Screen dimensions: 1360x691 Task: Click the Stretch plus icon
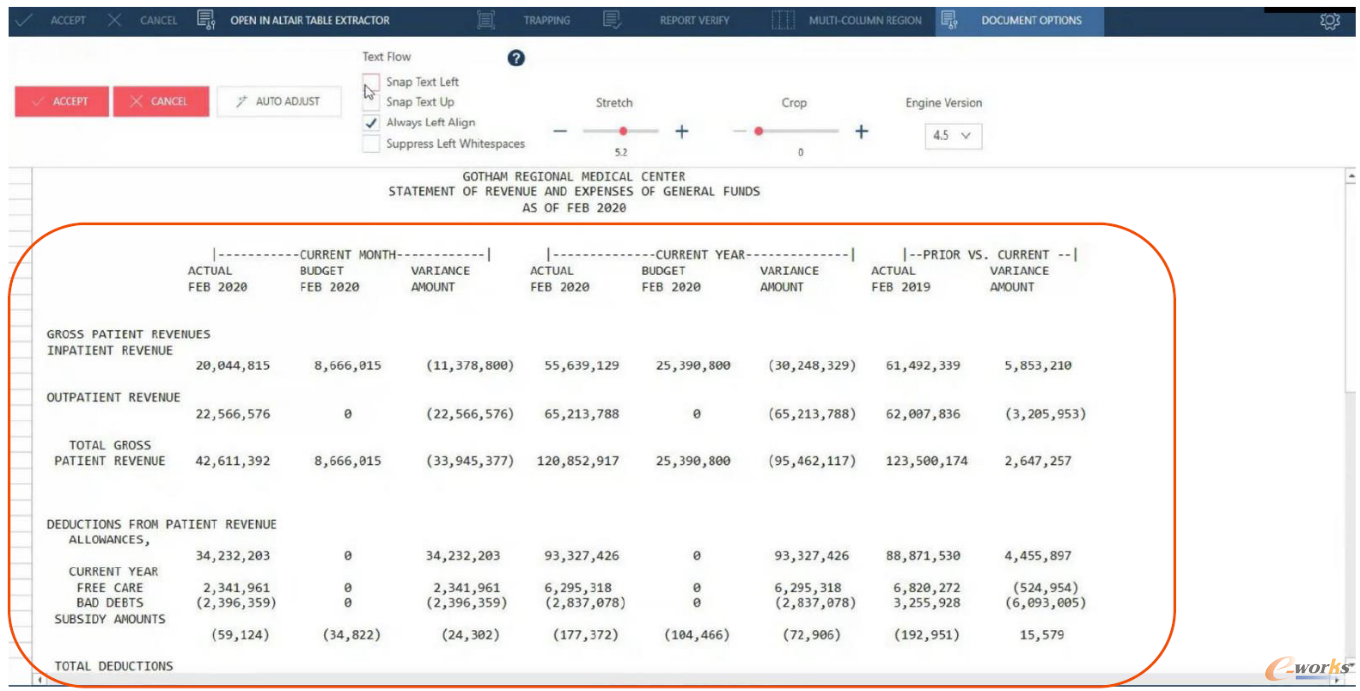[x=682, y=132]
